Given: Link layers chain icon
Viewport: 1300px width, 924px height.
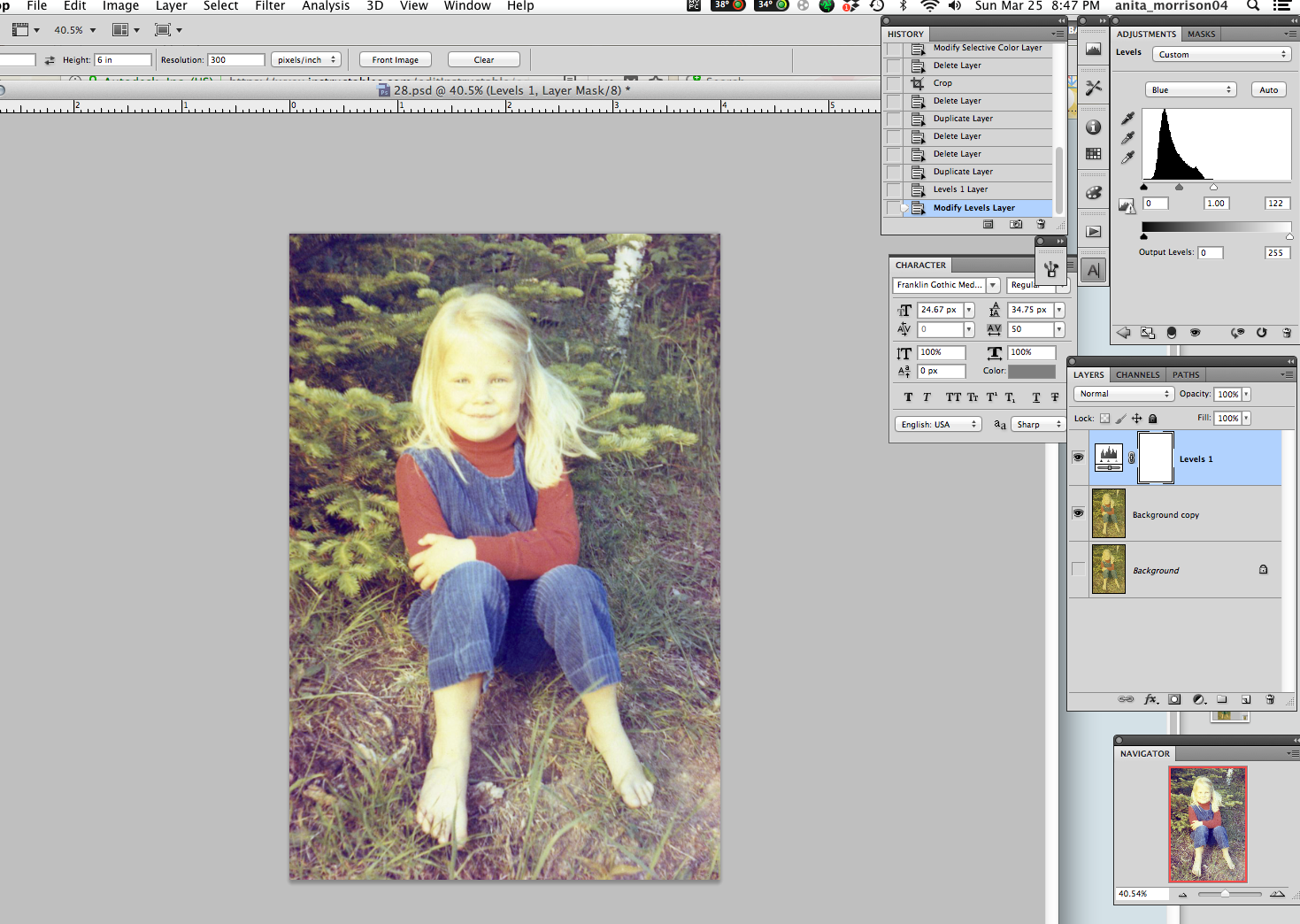Looking at the screenshot, I should pyautogui.click(x=1126, y=699).
